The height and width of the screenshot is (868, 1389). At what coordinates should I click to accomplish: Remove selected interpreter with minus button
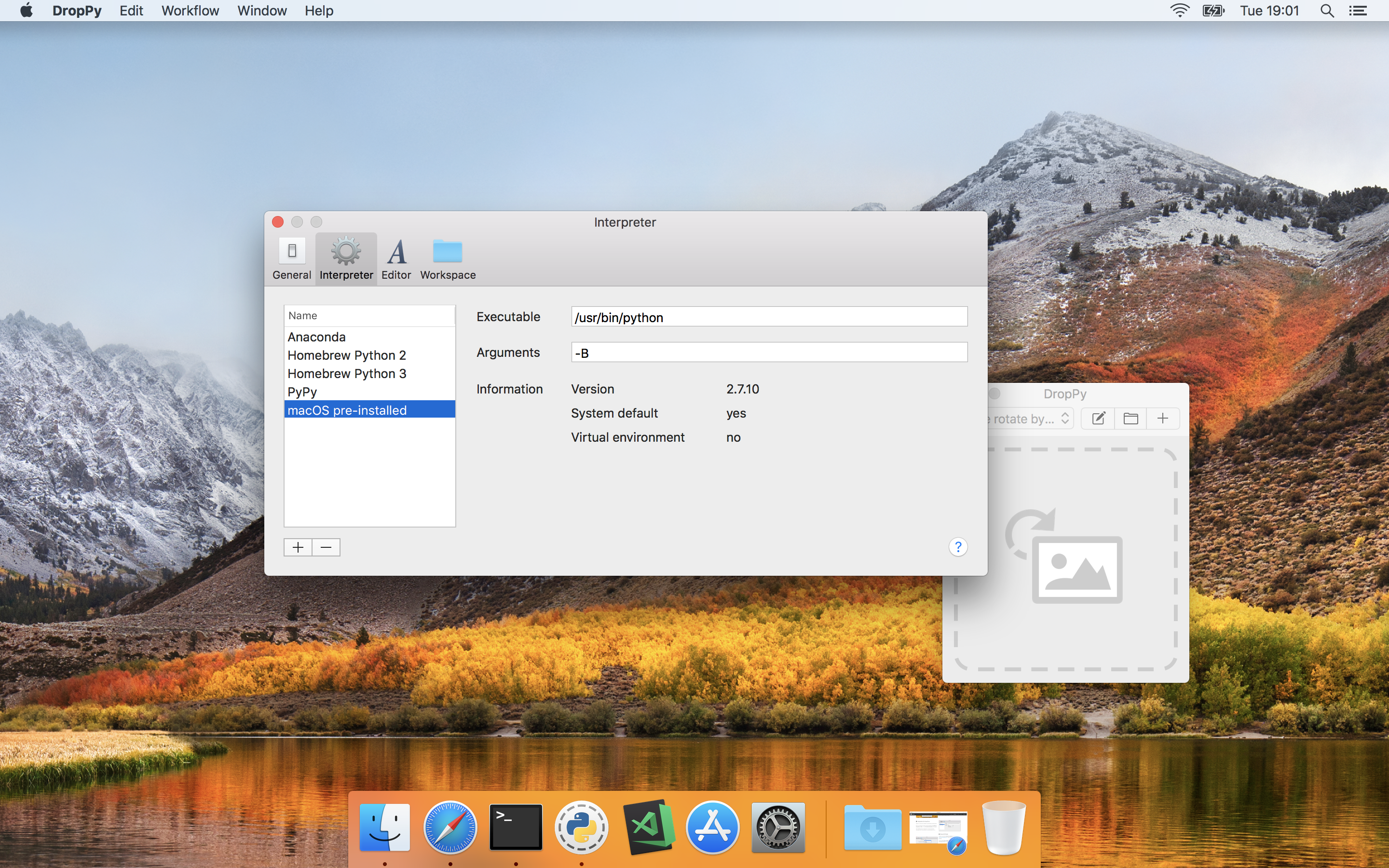[326, 547]
